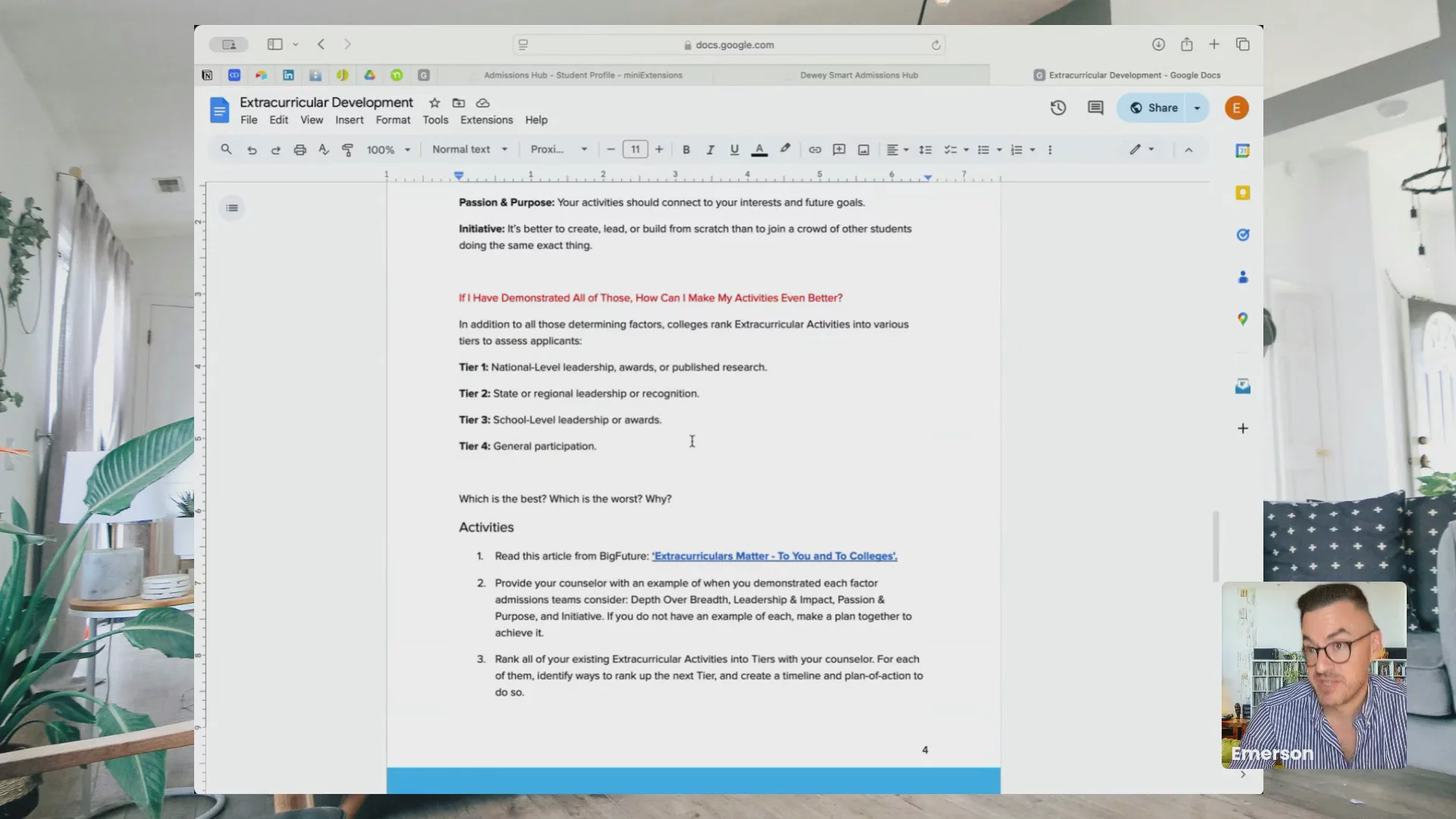Increase font size with plus
Screen dimensions: 1456x819
(659, 150)
